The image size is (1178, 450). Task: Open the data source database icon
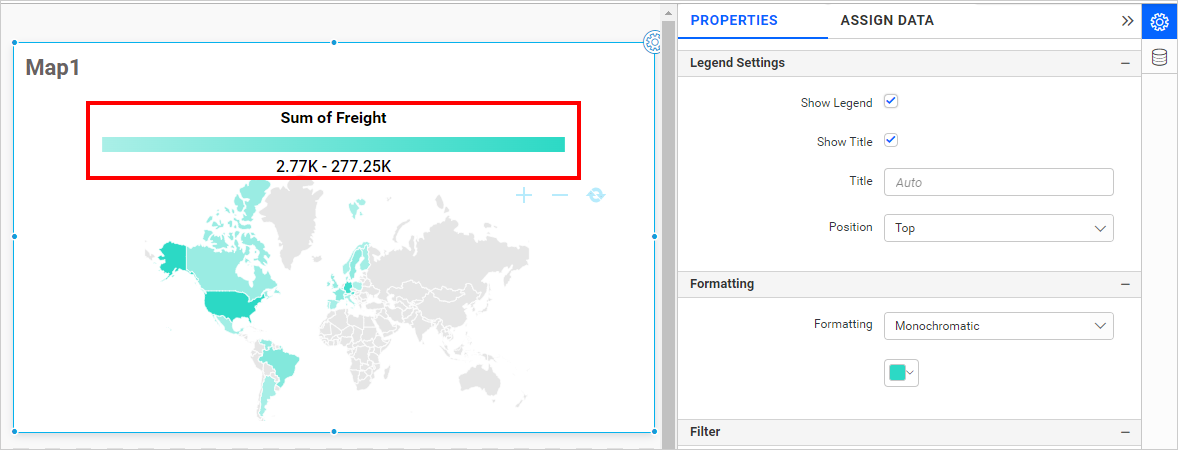point(1159,57)
